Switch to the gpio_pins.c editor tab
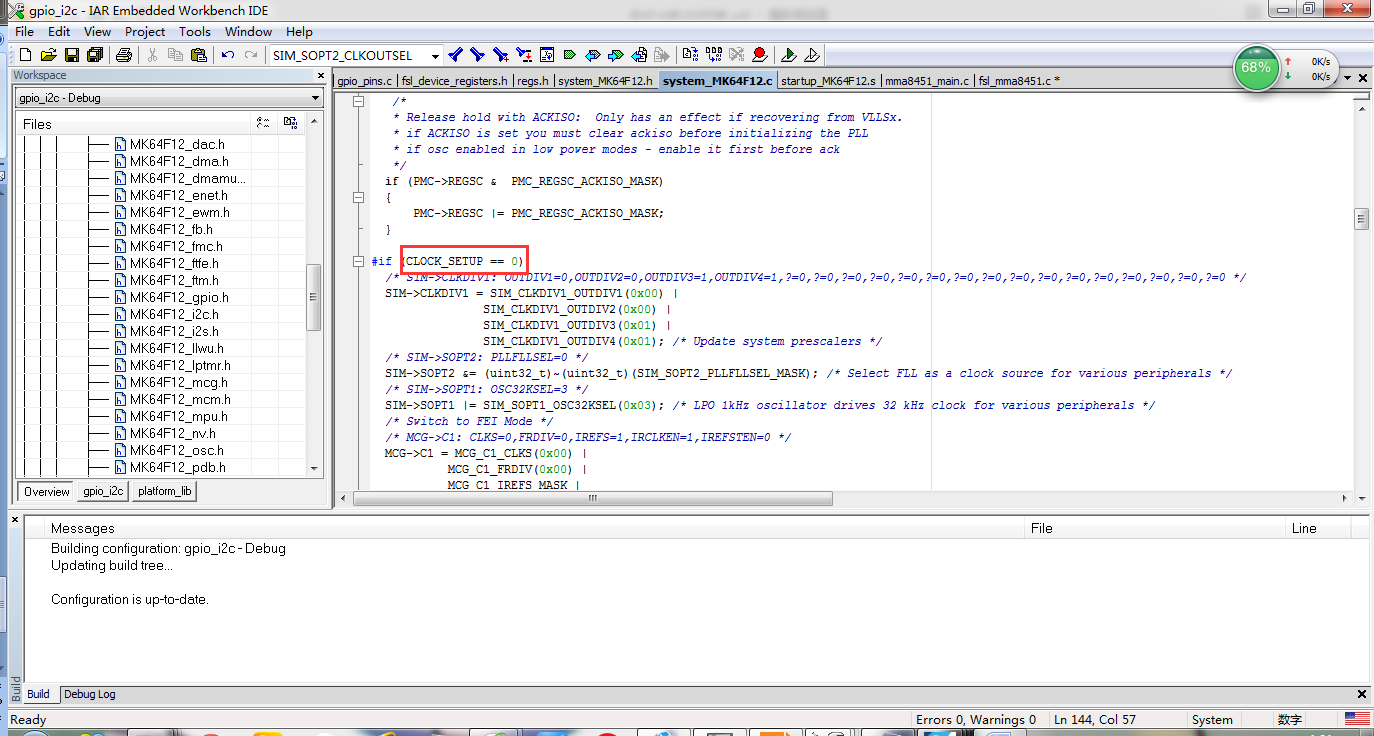This screenshot has width=1374, height=736. (x=365, y=81)
